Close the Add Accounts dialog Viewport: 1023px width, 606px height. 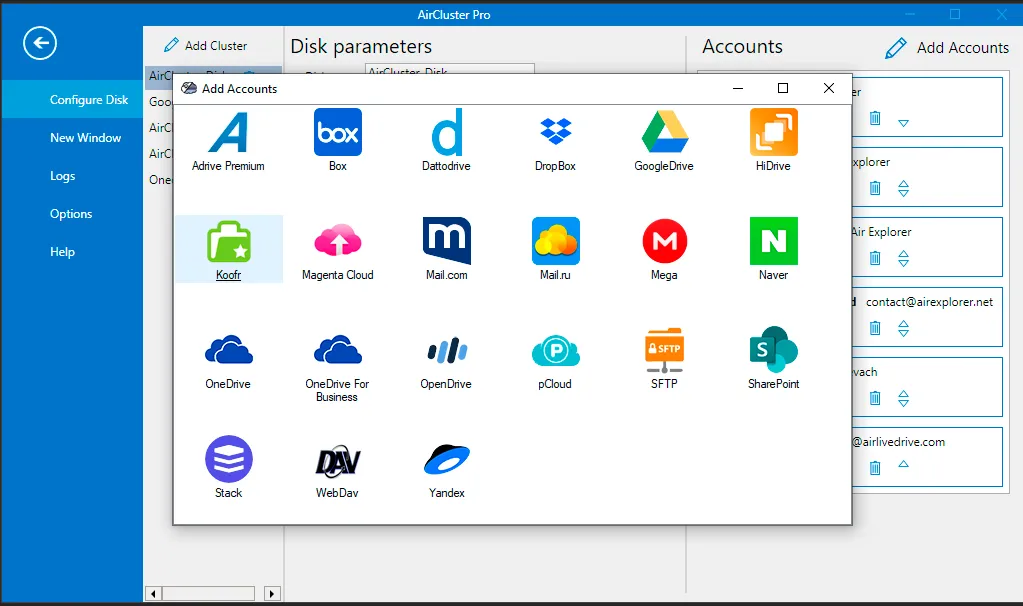pos(829,88)
